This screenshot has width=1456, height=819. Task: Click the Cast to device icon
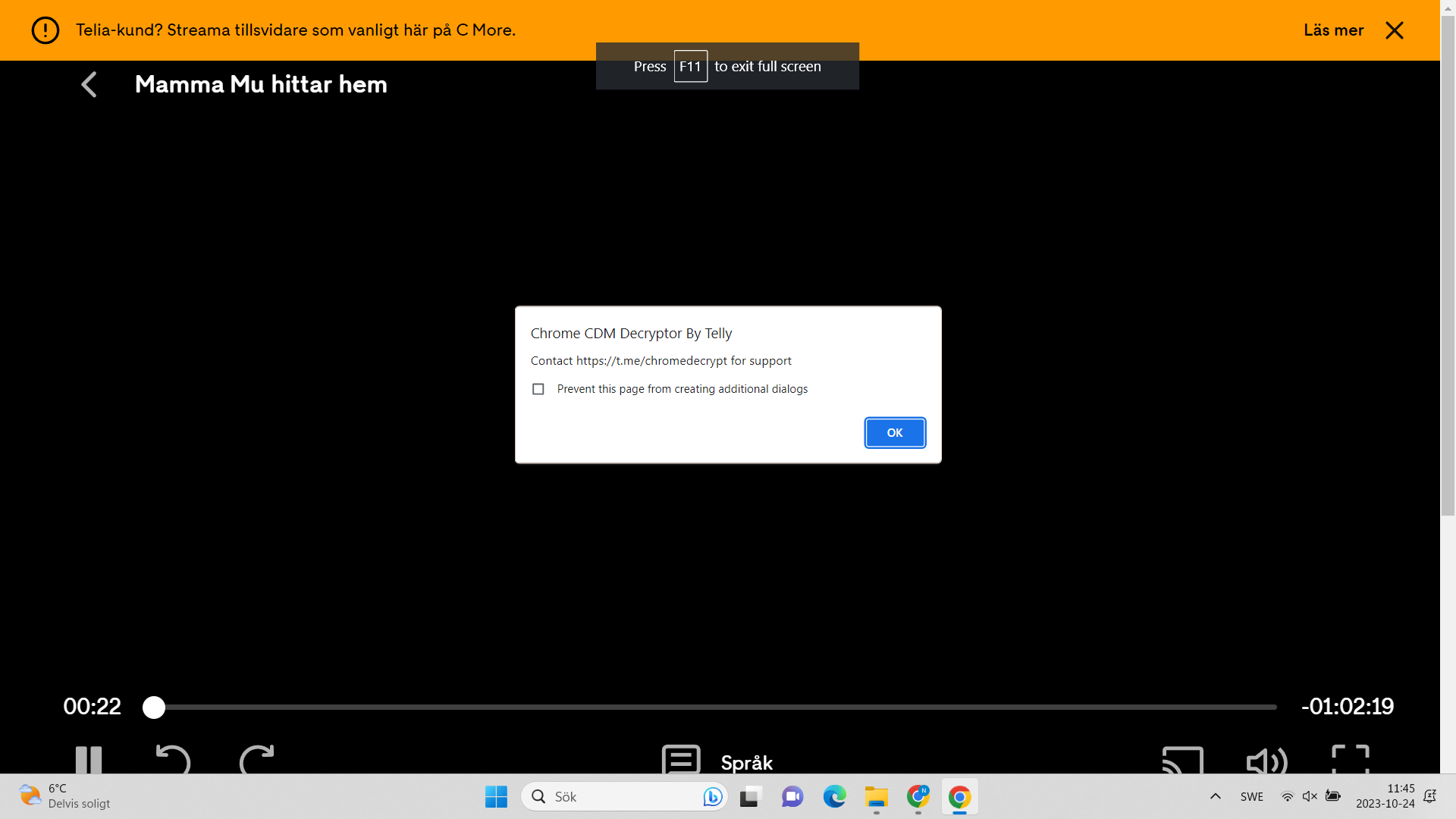1182,761
